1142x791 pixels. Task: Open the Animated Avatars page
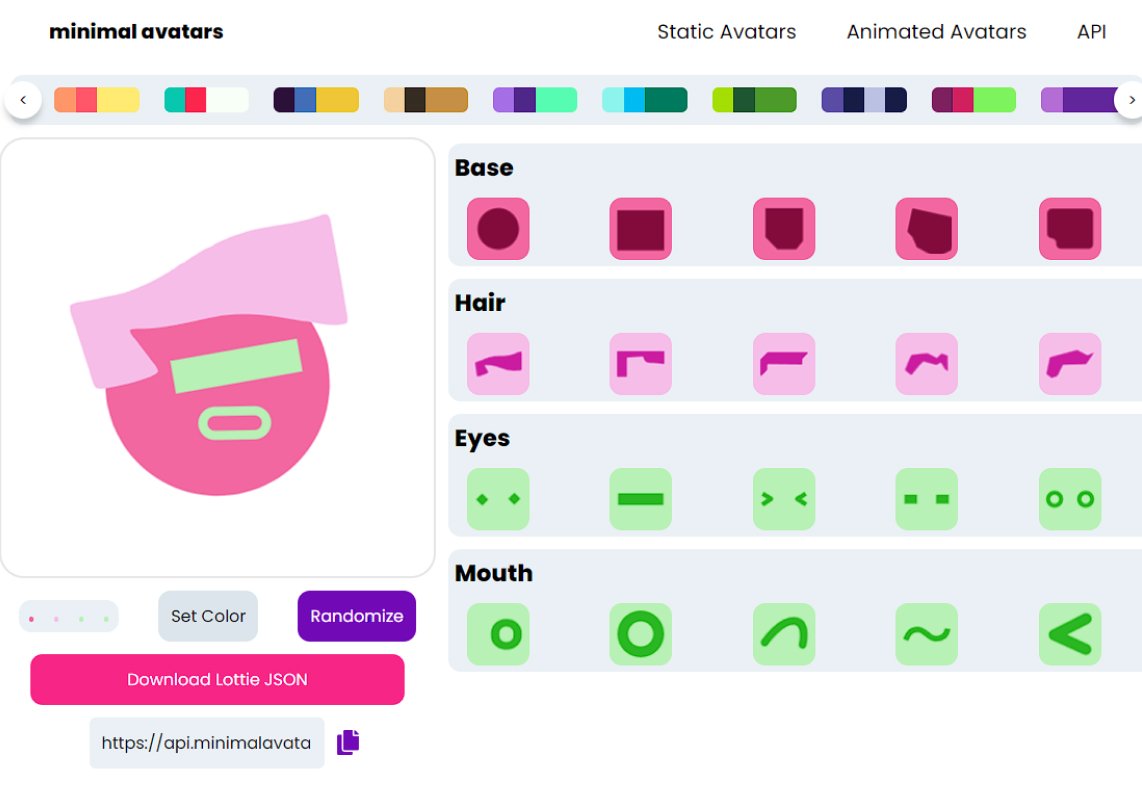936,32
